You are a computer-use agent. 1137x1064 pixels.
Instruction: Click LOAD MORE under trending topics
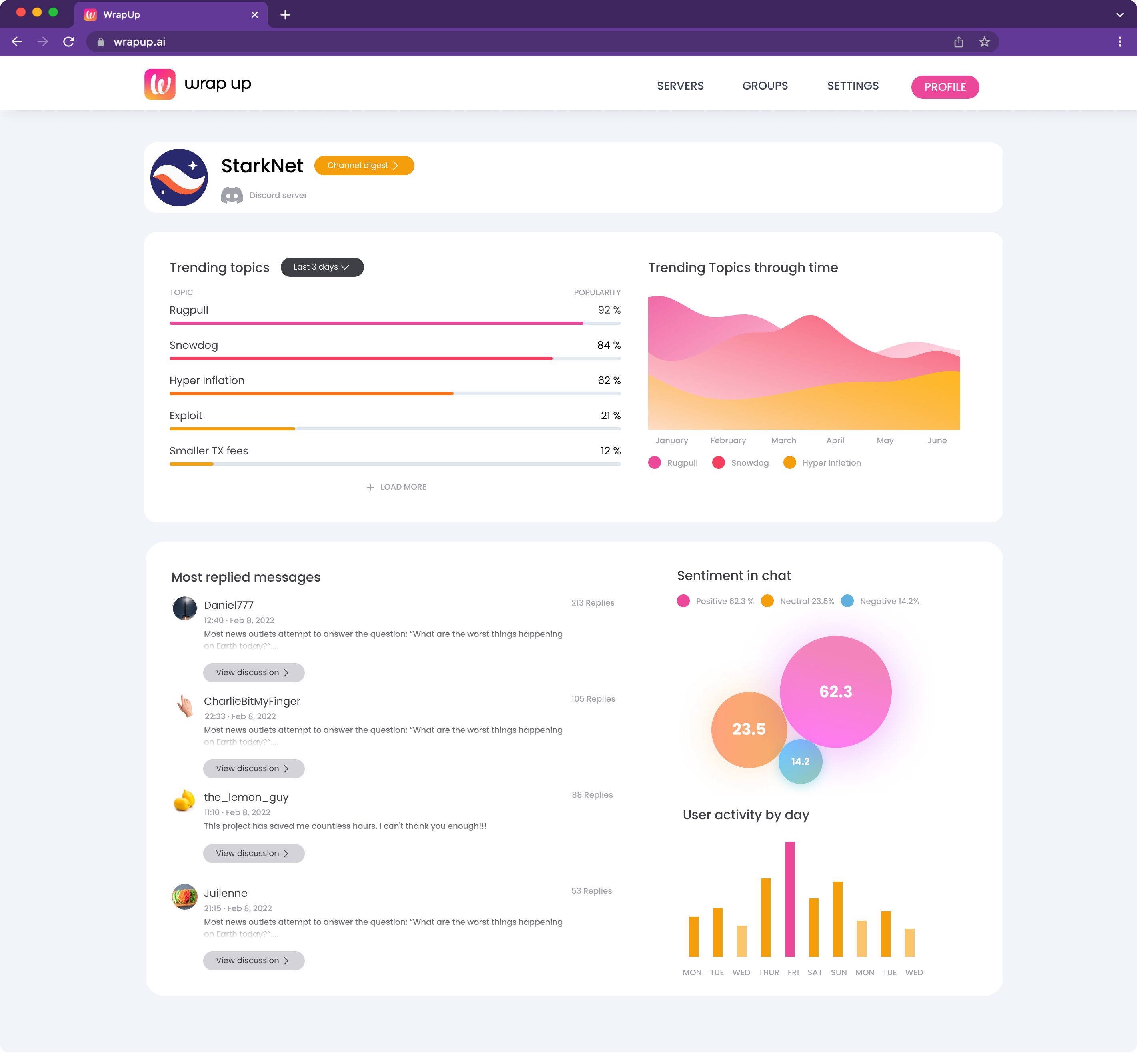tap(396, 486)
